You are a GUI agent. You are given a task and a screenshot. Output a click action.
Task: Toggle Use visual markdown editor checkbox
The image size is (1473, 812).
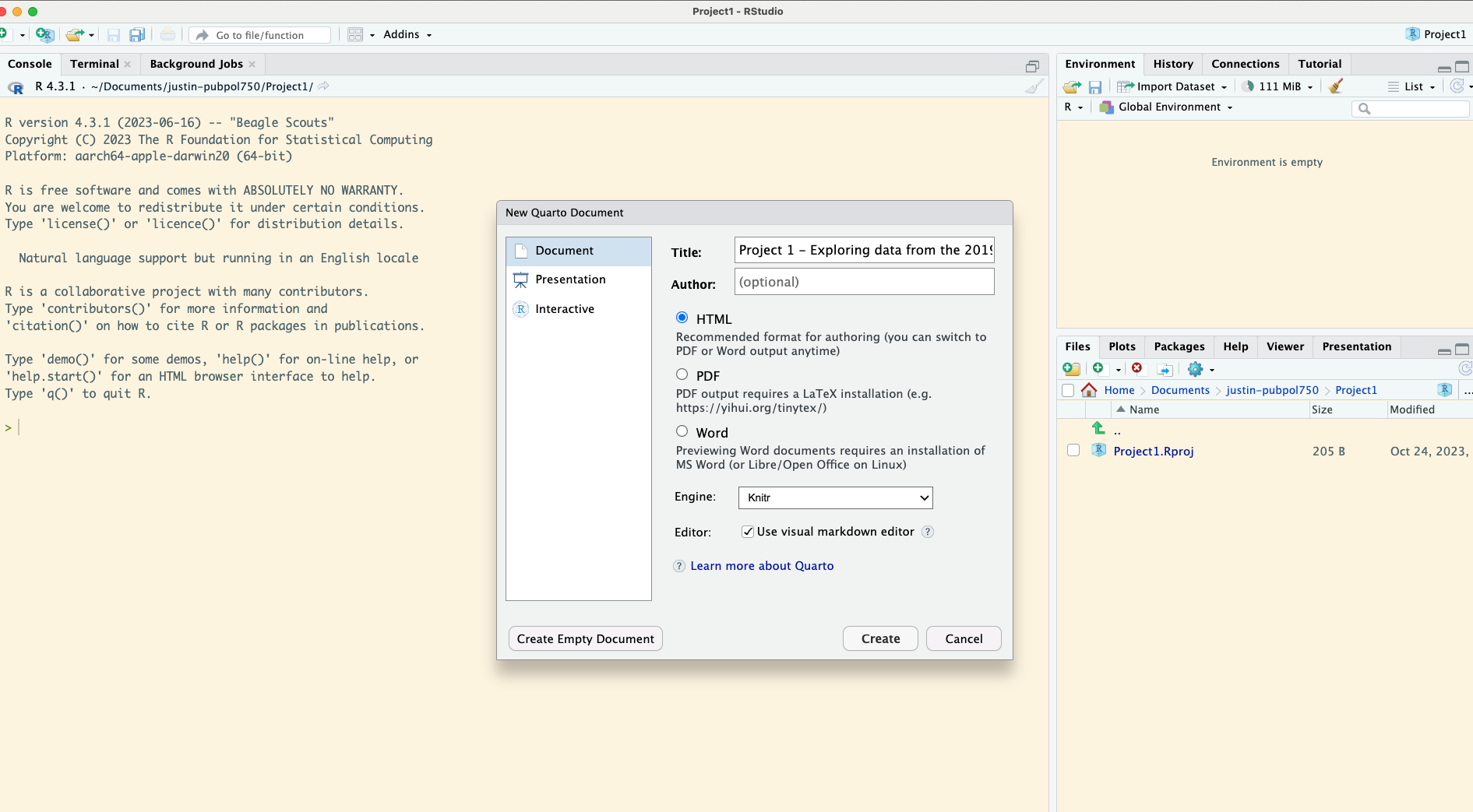click(x=748, y=532)
